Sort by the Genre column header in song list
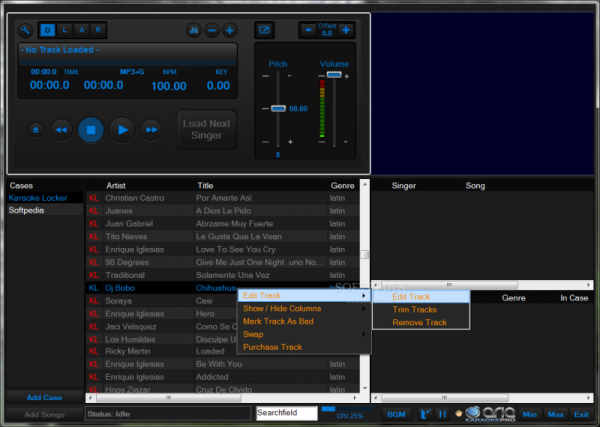The image size is (600, 427). tap(342, 186)
